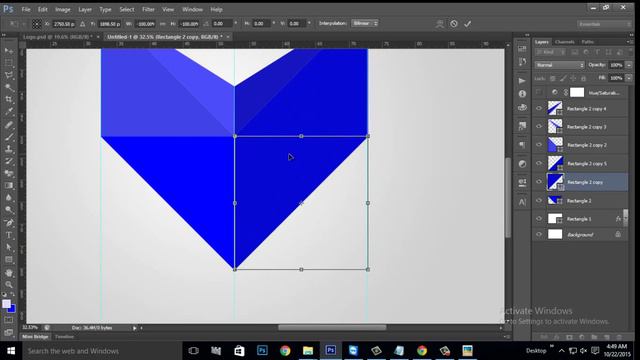Image resolution: width=640 pixels, height=360 pixels.
Task: Select the Dodge tool
Action: coord(9,210)
